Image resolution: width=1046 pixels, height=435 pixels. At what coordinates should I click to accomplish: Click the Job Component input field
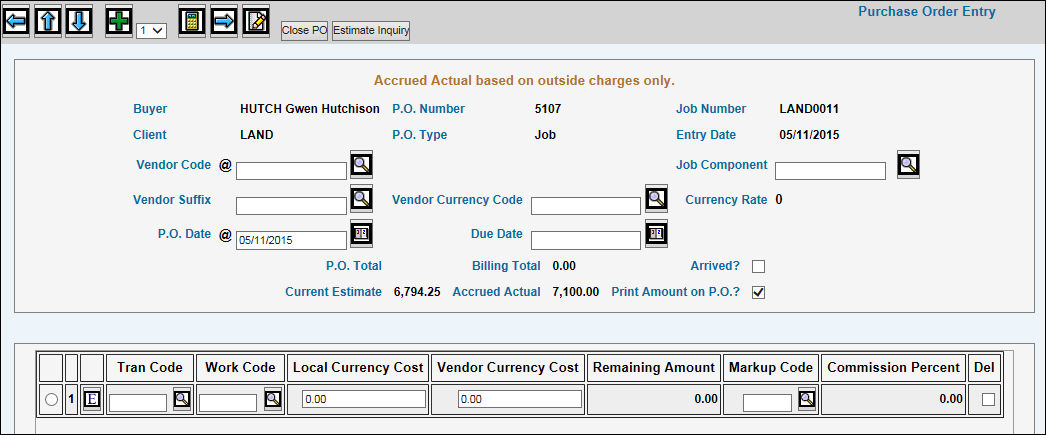coord(831,171)
